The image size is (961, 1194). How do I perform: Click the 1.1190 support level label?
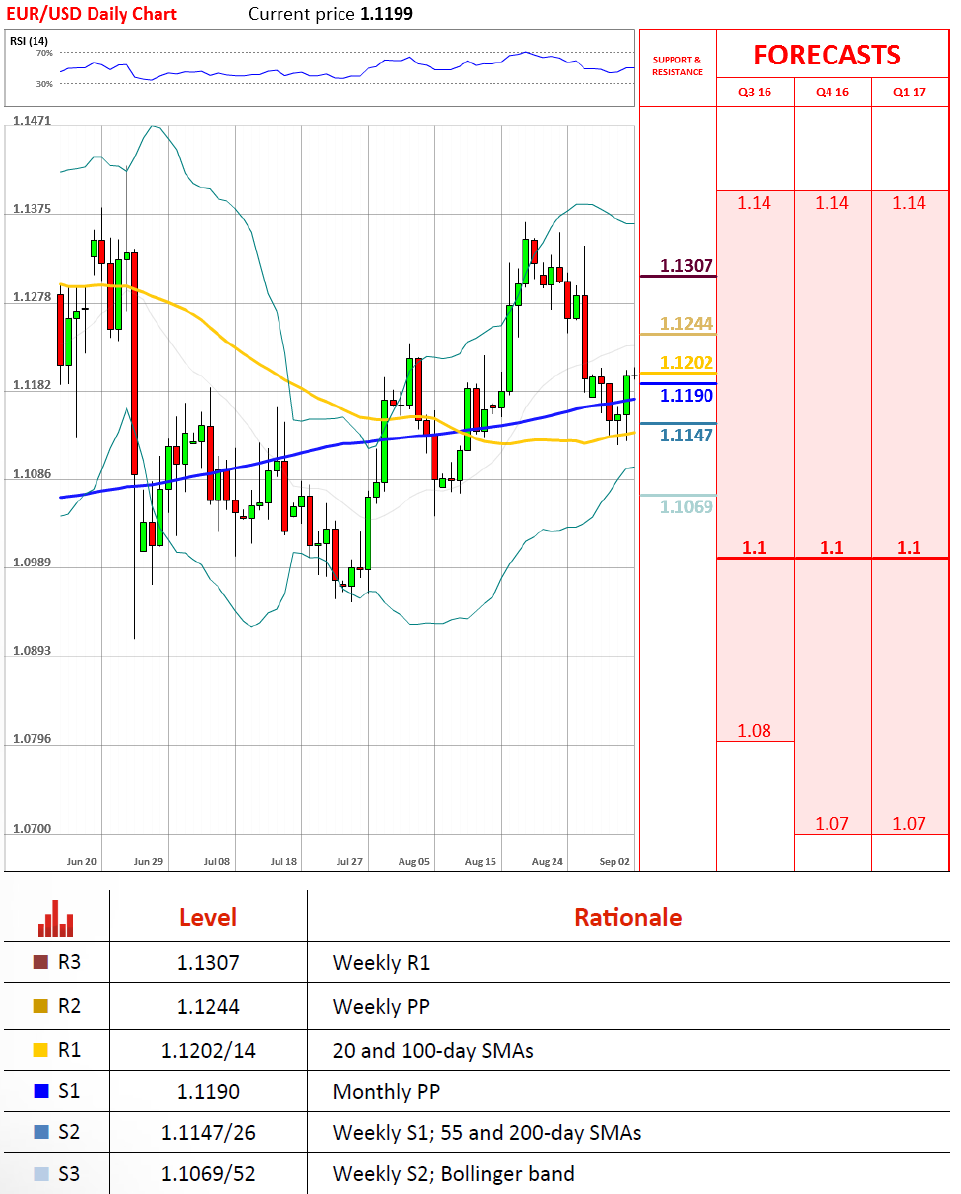(686, 396)
